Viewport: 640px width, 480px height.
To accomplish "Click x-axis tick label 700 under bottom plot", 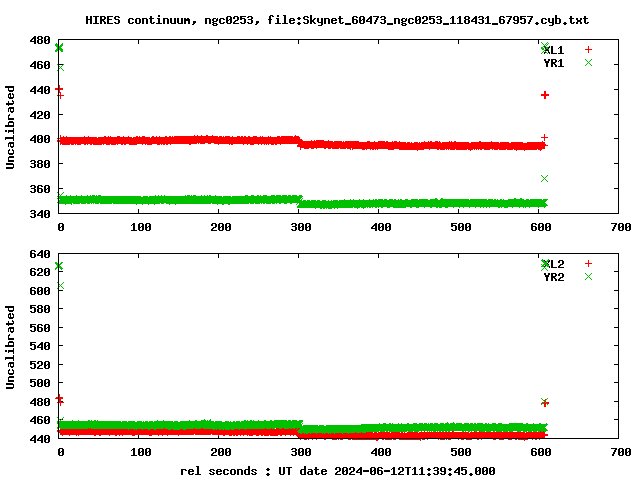I will 621,452.
